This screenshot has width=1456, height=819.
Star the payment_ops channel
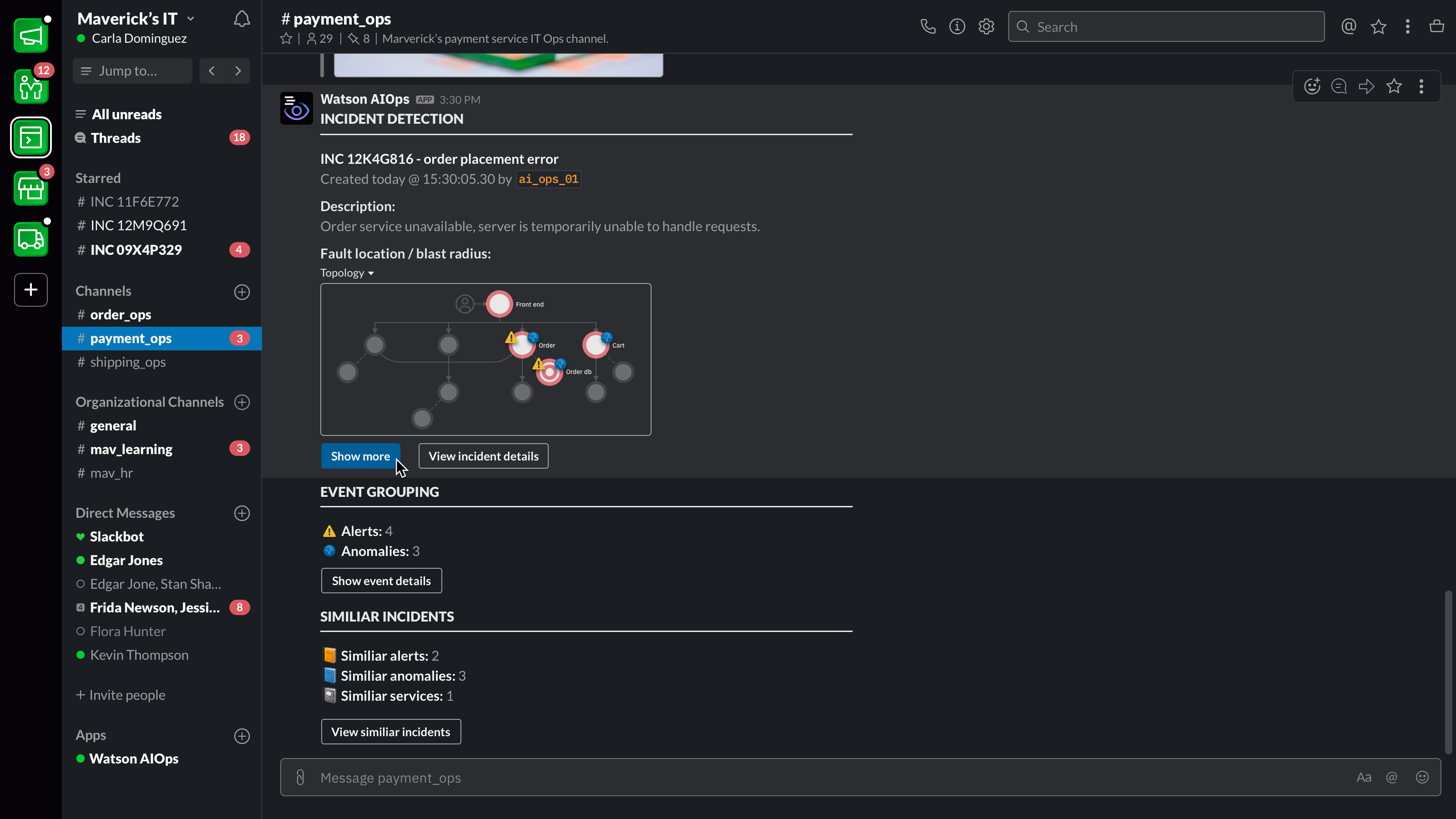coord(286,38)
